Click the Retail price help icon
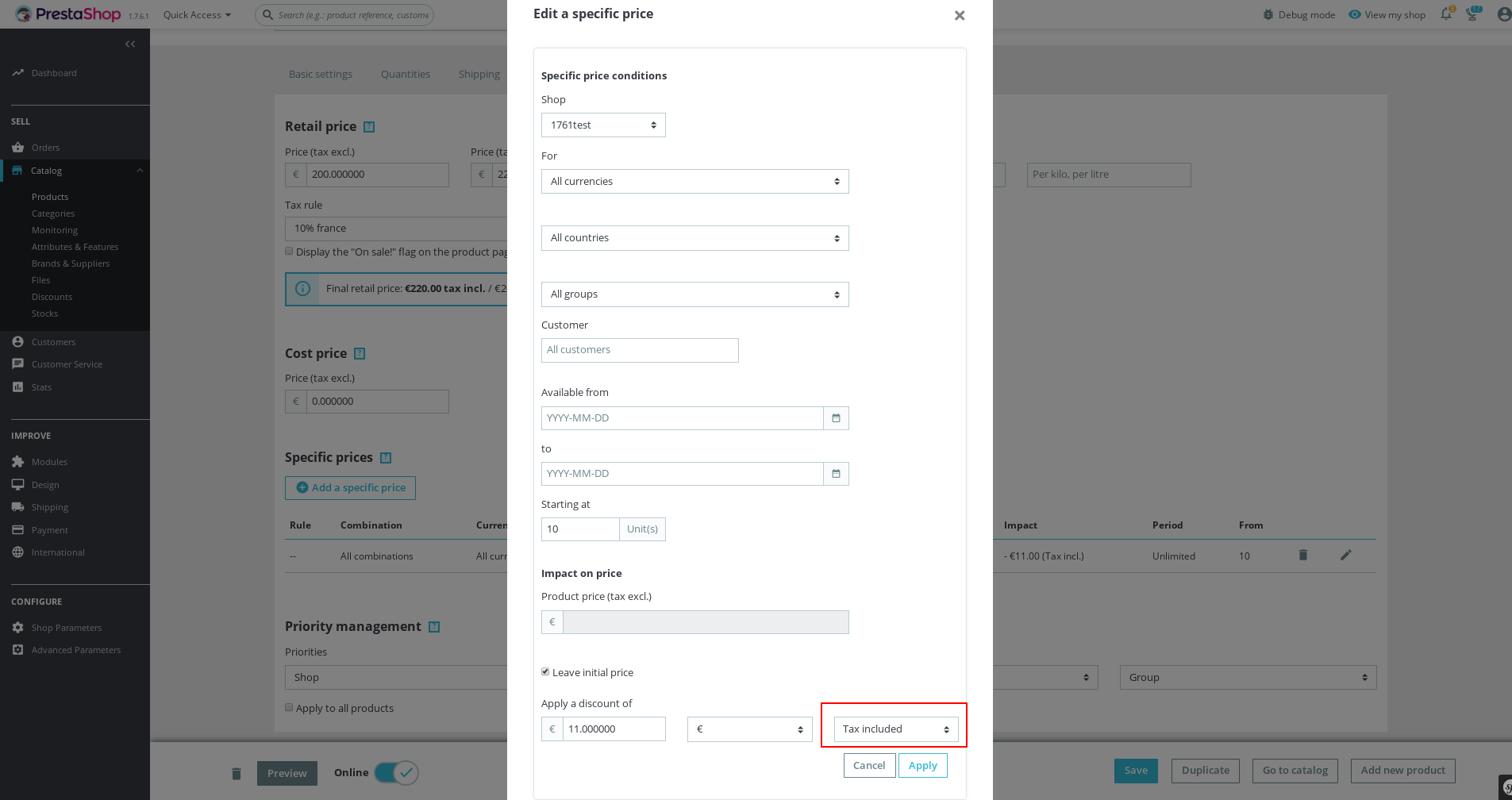The image size is (1512, 800). [x=369, y=127]
